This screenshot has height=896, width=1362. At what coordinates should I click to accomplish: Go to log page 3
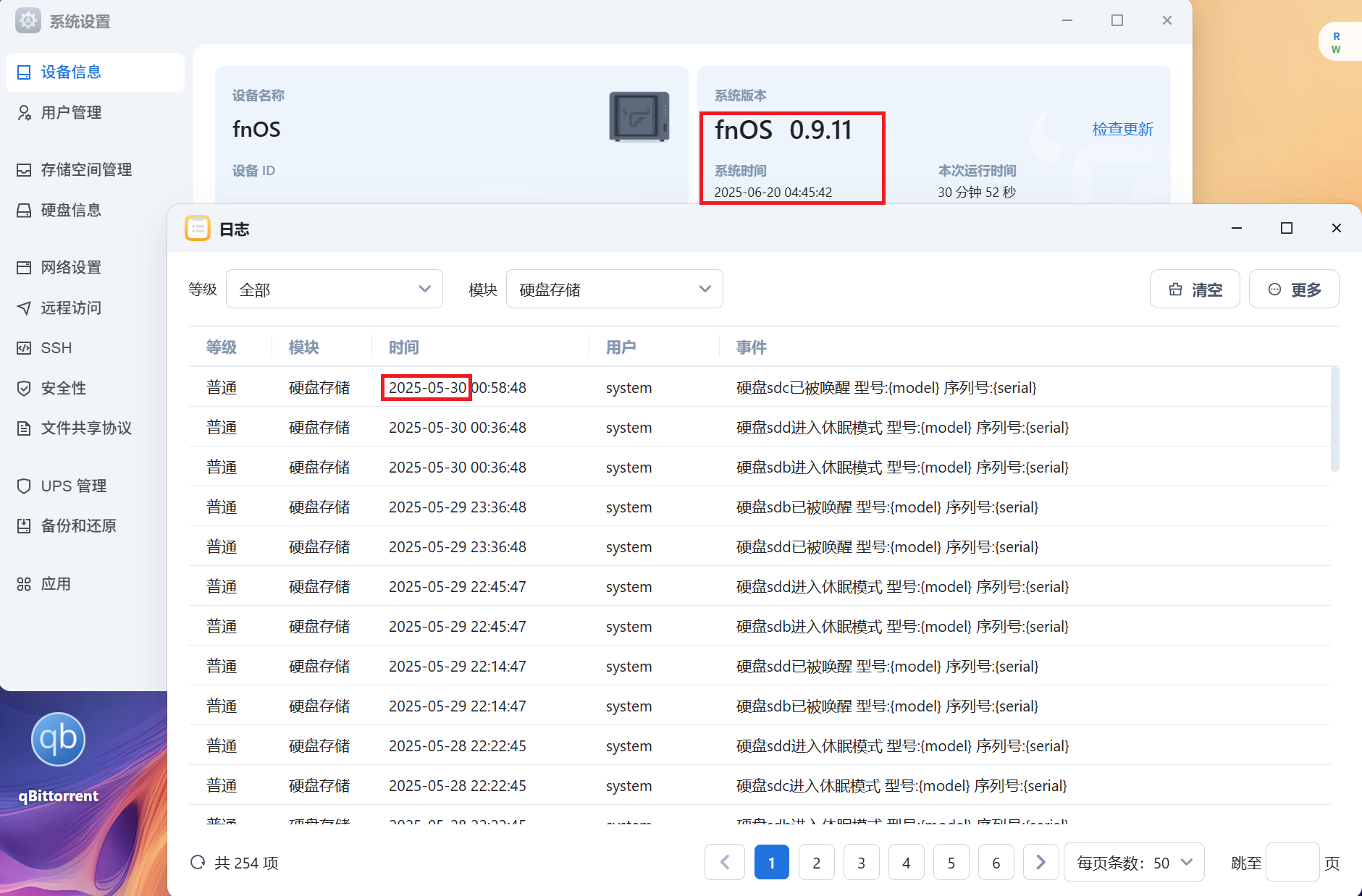862,862
